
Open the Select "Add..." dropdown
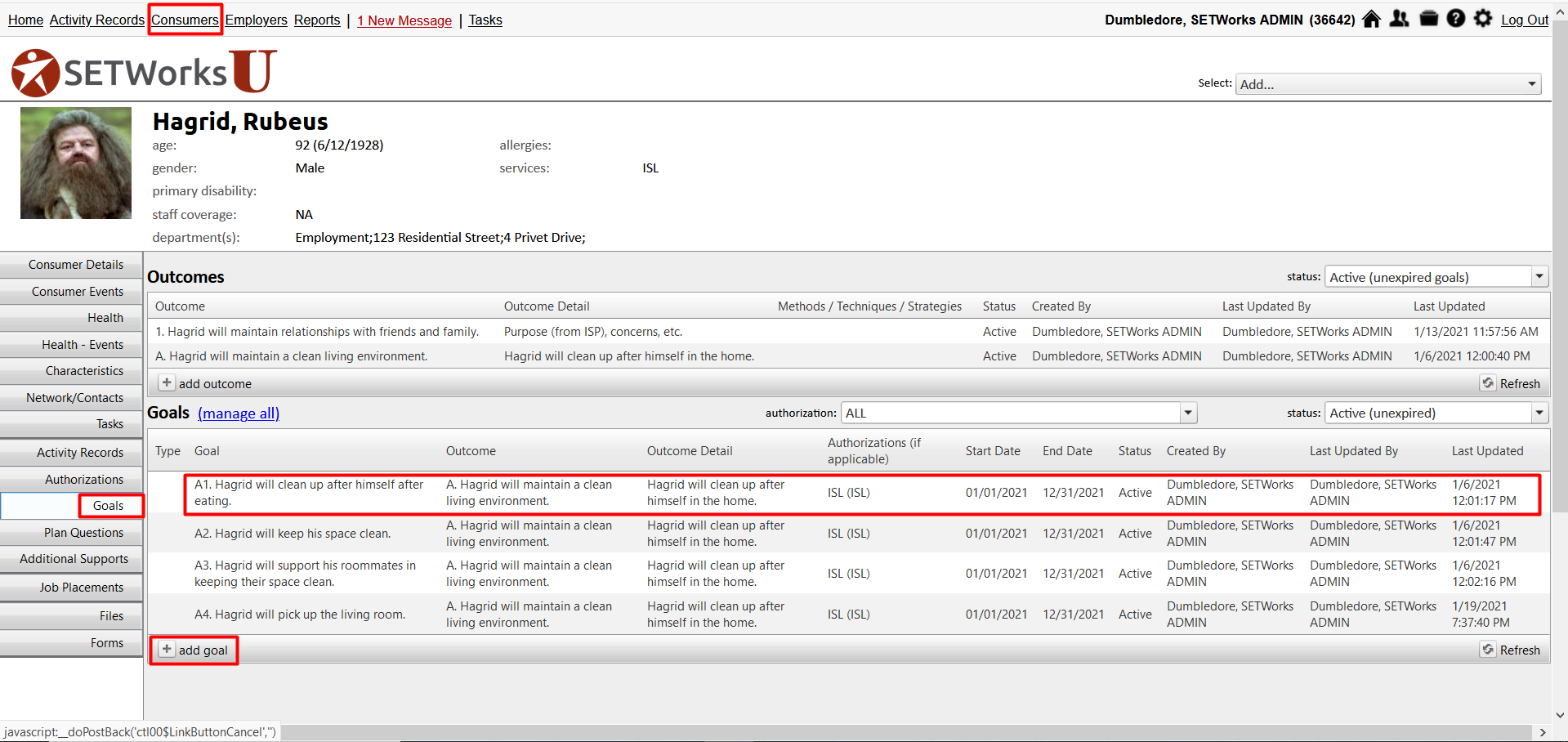coord(1388,84)
